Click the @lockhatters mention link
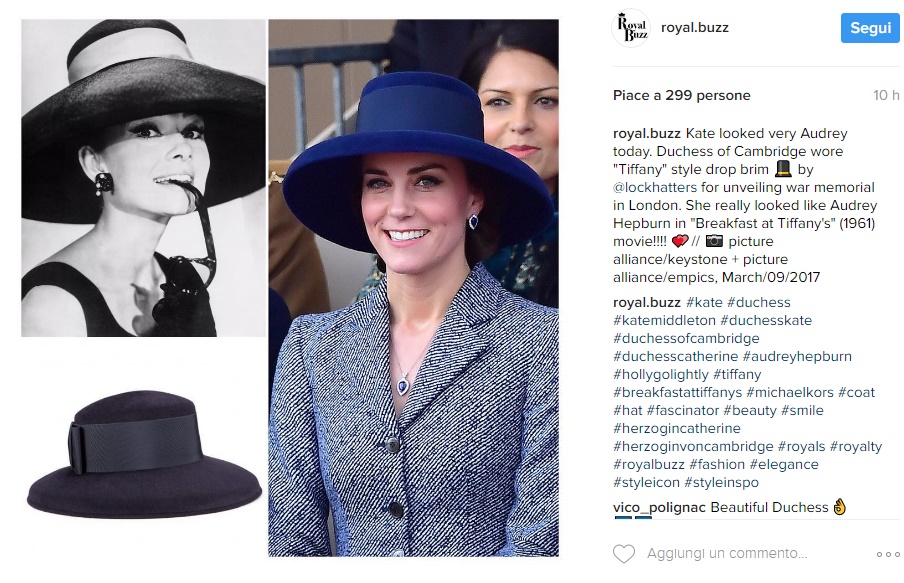The height and width of the screenshot is (583, 904). click(x=655, y=187)
